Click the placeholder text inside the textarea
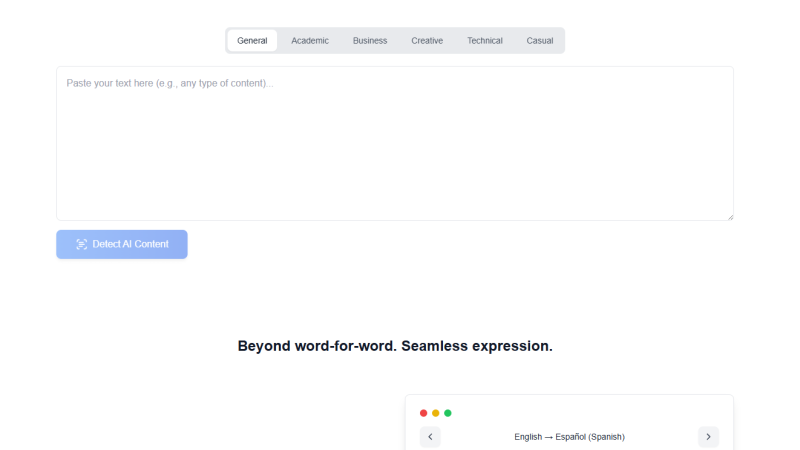800x450 pixels. point(170,83)
